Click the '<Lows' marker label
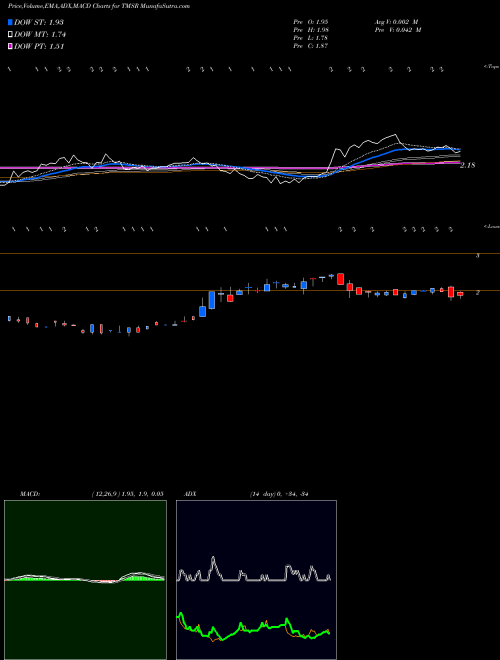 (492, 227)
